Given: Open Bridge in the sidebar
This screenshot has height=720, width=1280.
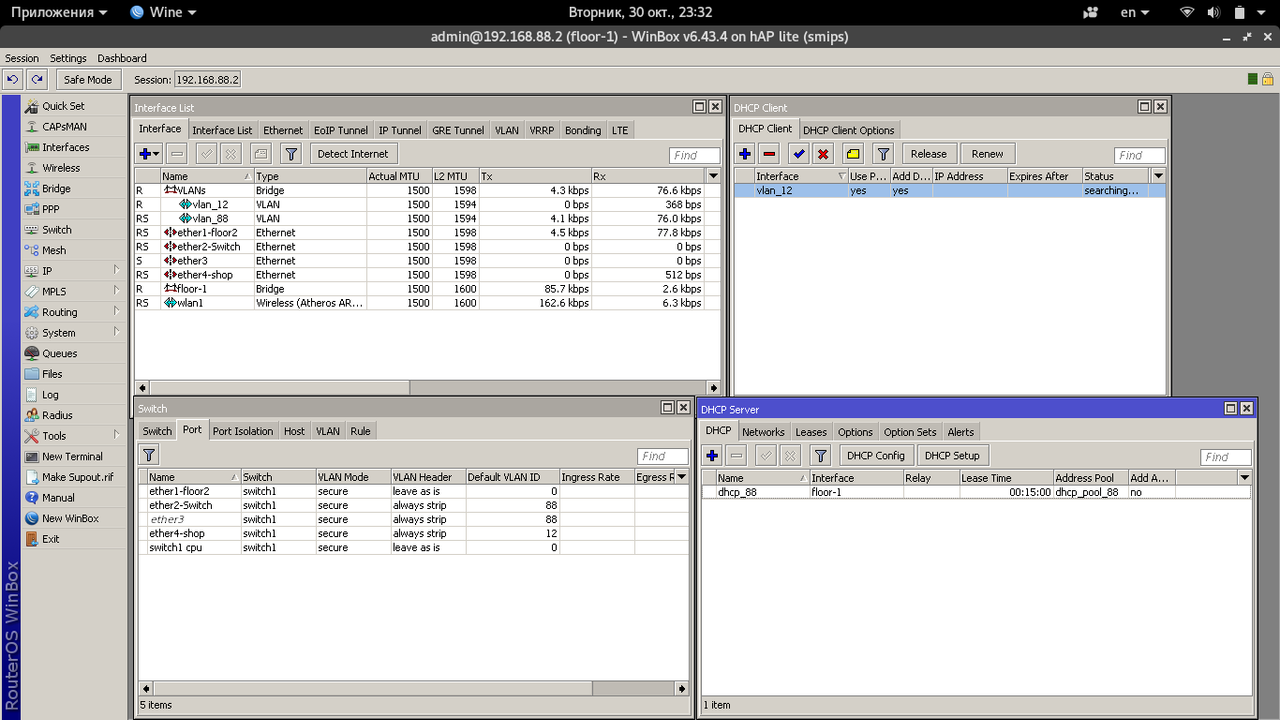Looking at the screenshot, I should [x=56, y=188].
